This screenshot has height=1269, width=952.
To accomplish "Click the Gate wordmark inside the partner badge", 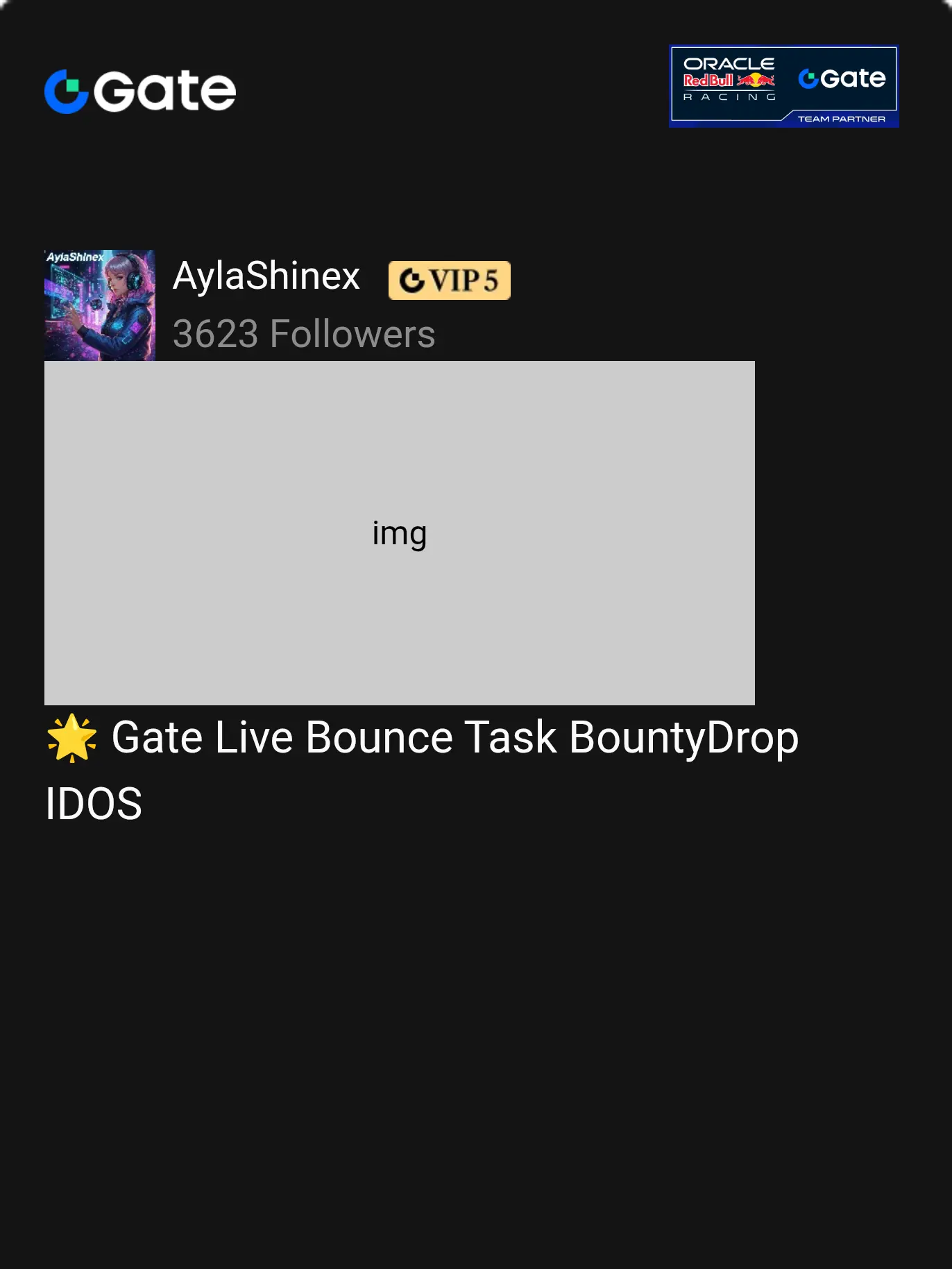I will (x=853, y=78).
